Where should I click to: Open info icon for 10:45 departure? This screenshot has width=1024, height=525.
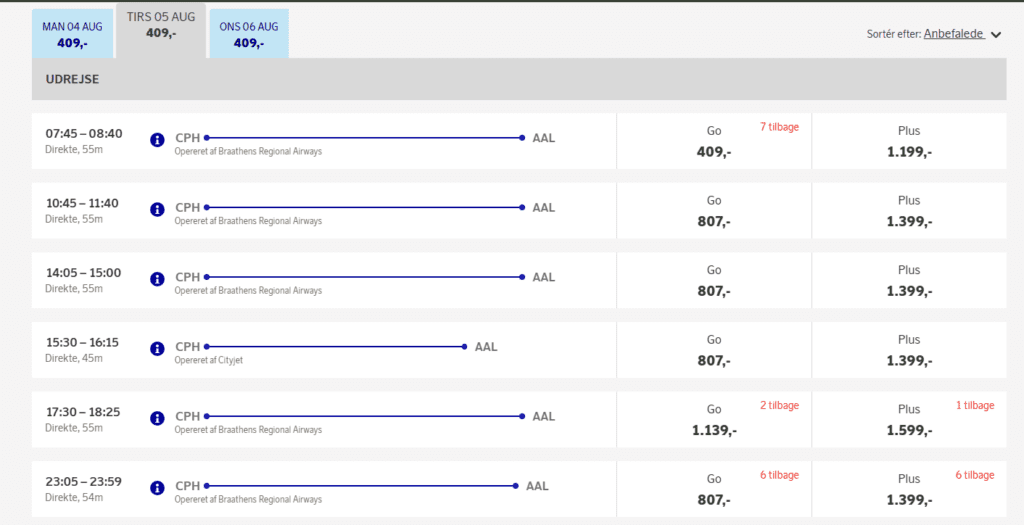(157, 209)
